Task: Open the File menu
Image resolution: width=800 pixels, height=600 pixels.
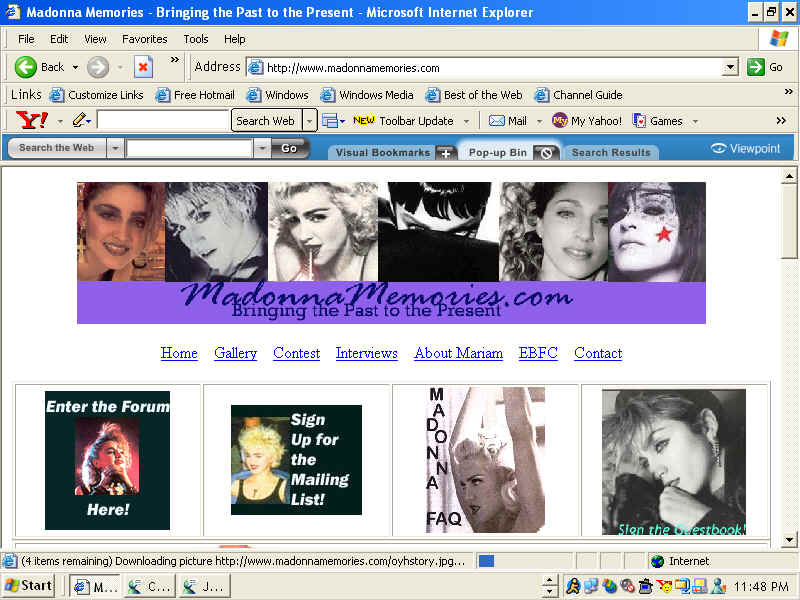Action: pyautogui.click(x=26, y=39)
